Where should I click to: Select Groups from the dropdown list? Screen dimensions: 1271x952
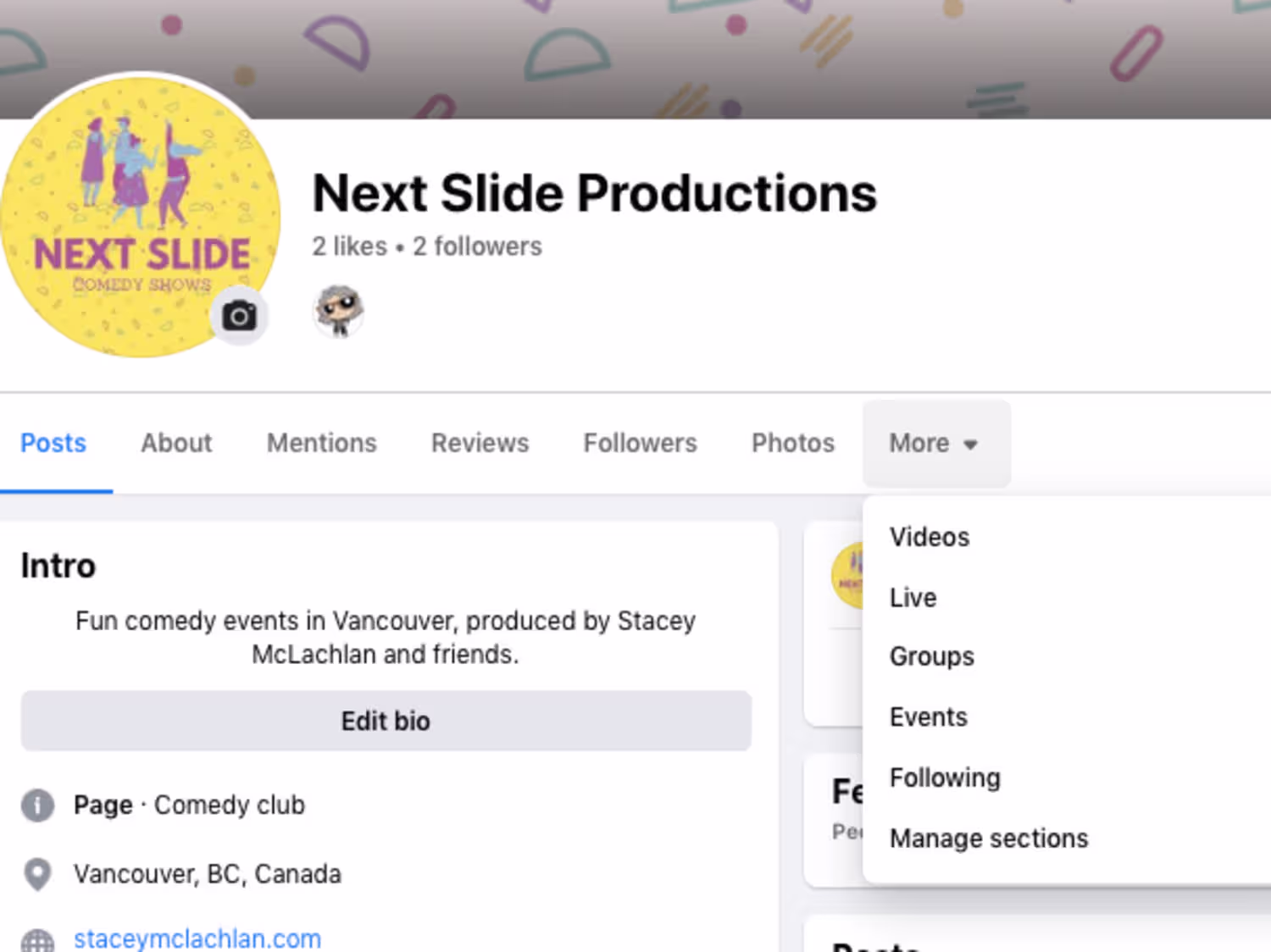click(x=932, y=656)
